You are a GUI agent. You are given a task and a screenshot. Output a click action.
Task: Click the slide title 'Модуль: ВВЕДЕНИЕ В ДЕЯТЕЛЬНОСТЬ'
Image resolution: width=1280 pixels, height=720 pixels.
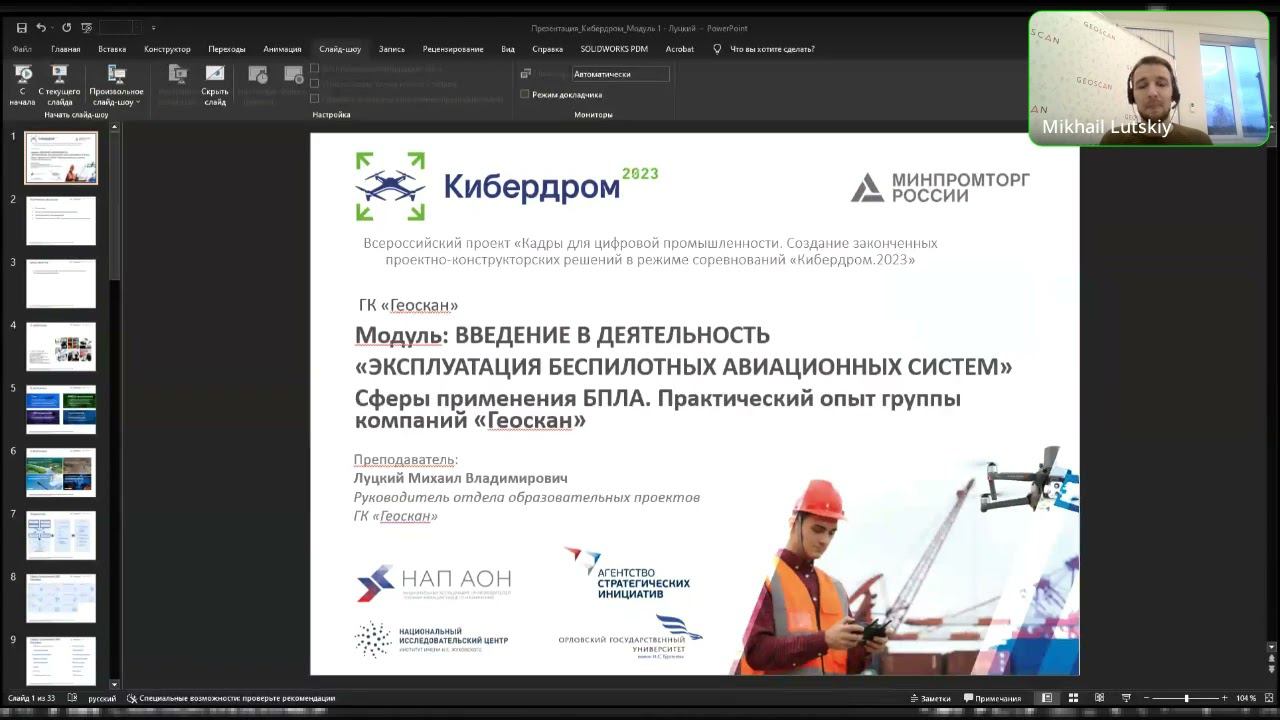pyautogui.click(x=562, y=335)
